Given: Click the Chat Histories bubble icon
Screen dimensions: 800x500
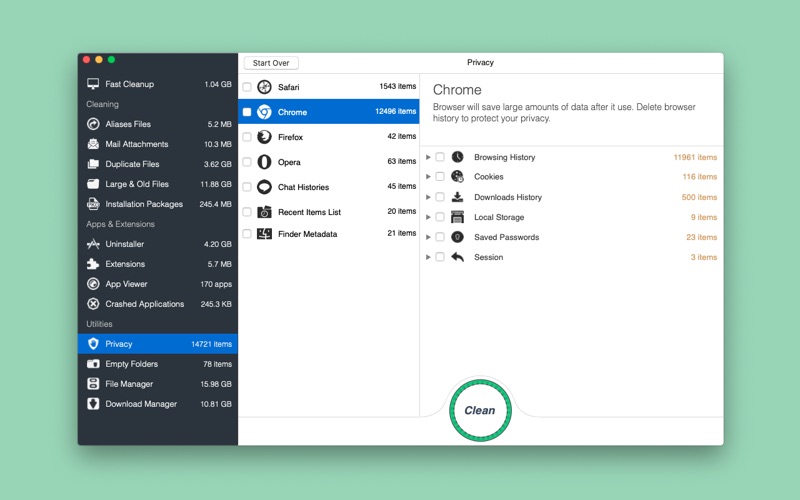Looking at the screenshot, I should (x=264, y=187).
